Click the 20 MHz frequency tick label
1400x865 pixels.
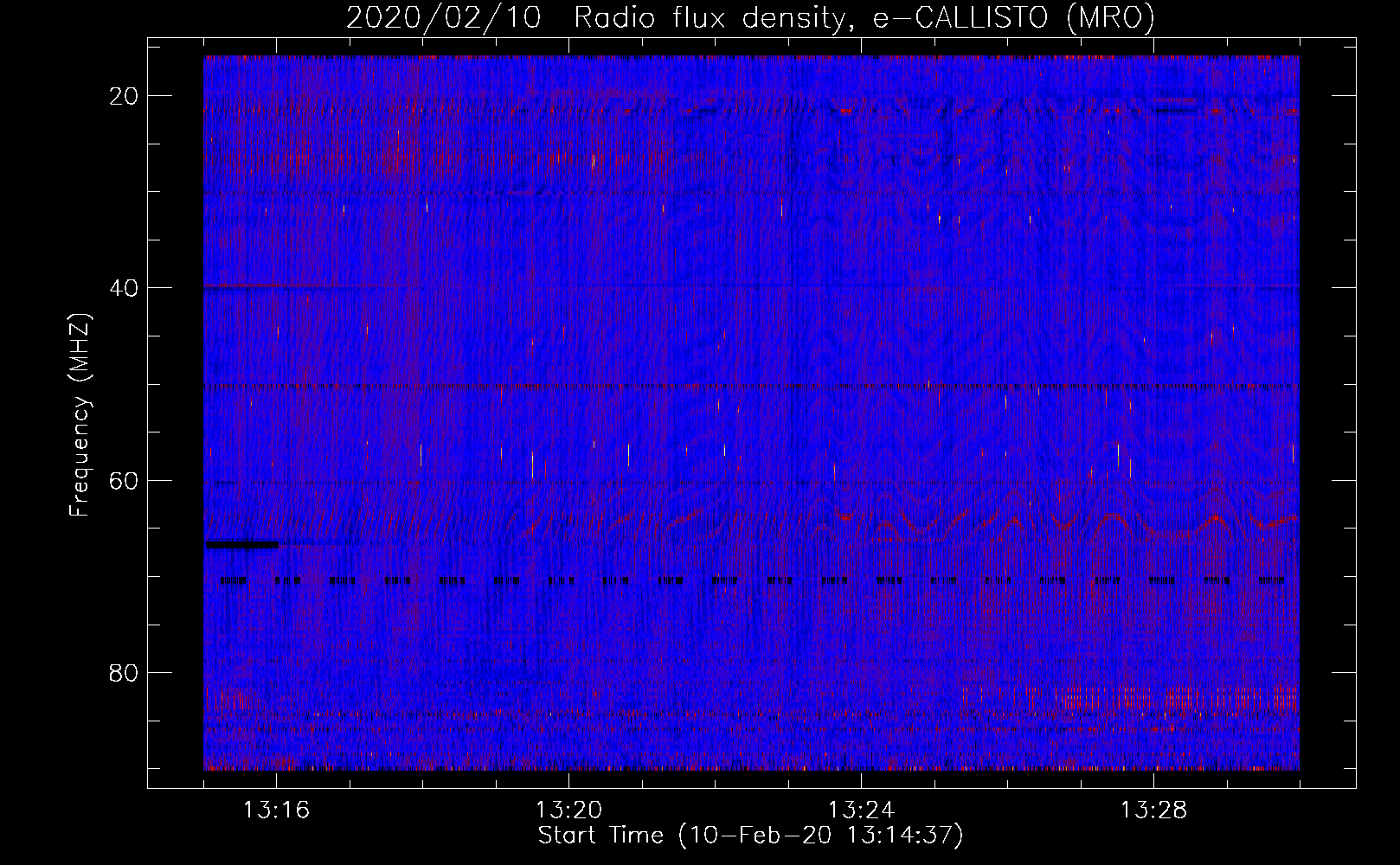[x=124, y=96]
